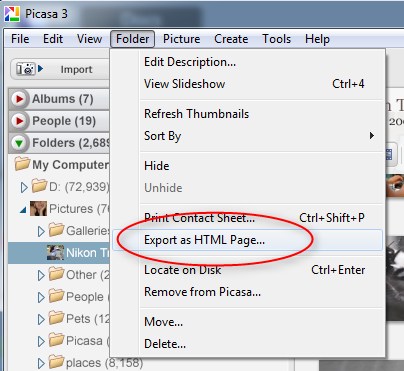Select the Pictures tree row label
The width and height of the screenshot is (404, 371).
pyautogui.click(x=79, y=209)
